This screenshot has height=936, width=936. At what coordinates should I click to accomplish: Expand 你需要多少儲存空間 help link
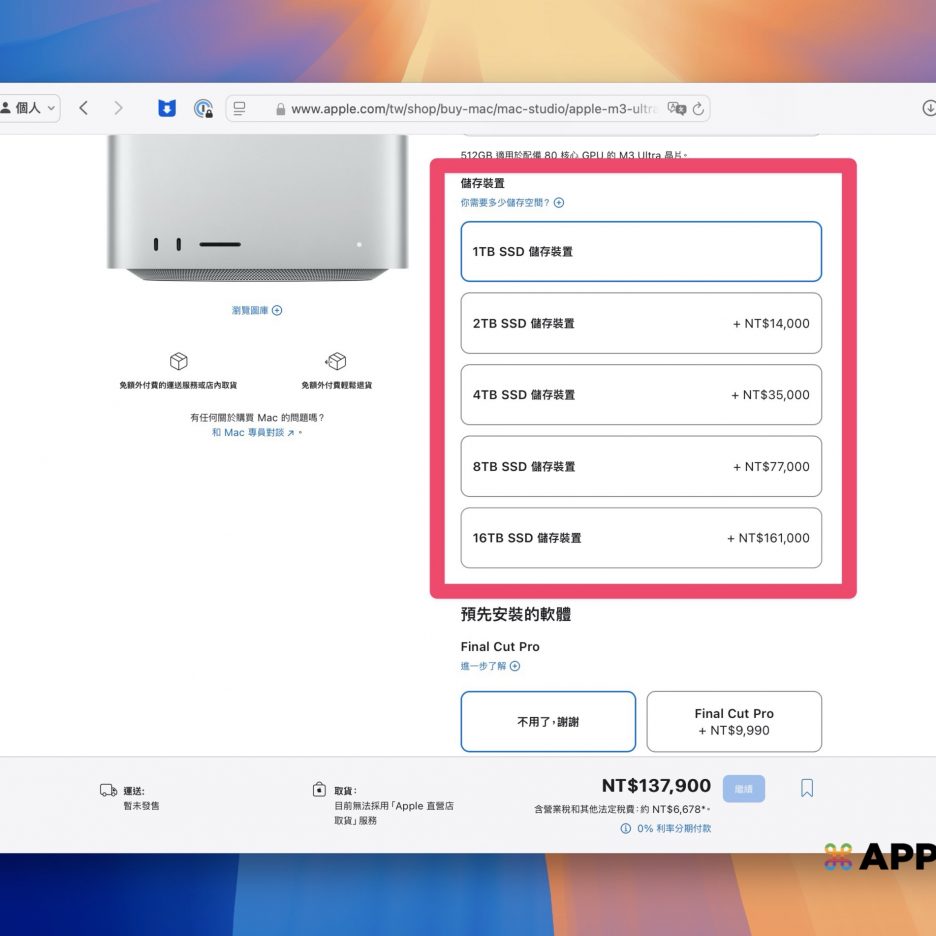coord(512,202)
